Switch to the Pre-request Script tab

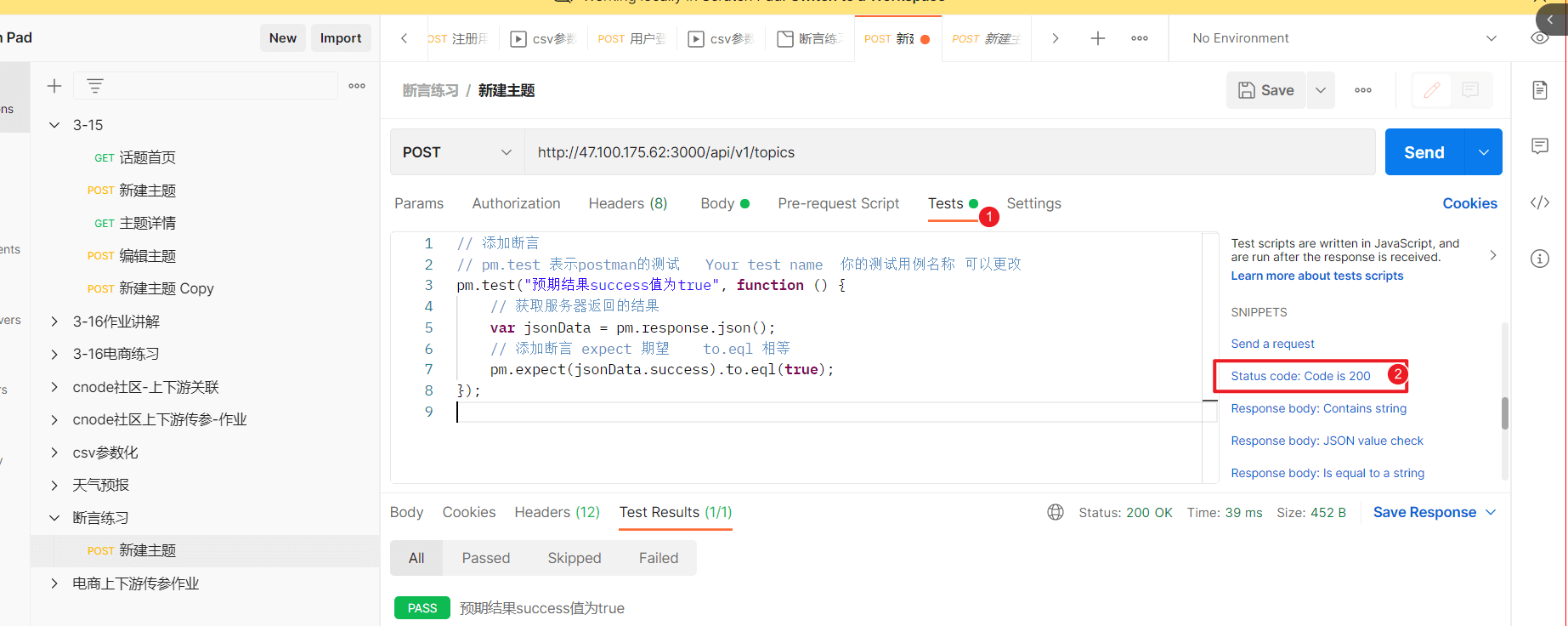838,203
